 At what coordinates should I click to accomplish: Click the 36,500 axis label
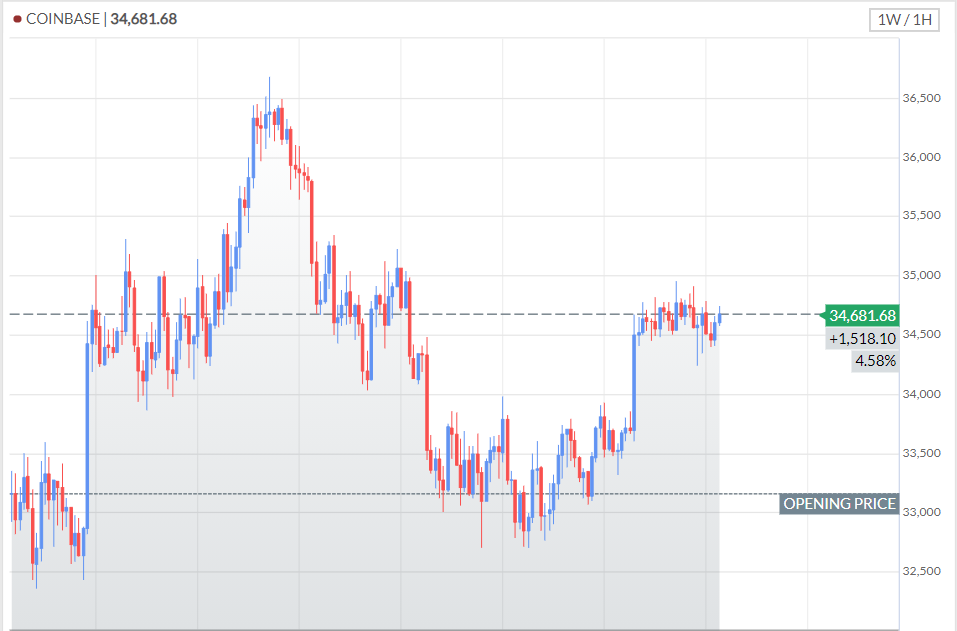click(922, 98)
